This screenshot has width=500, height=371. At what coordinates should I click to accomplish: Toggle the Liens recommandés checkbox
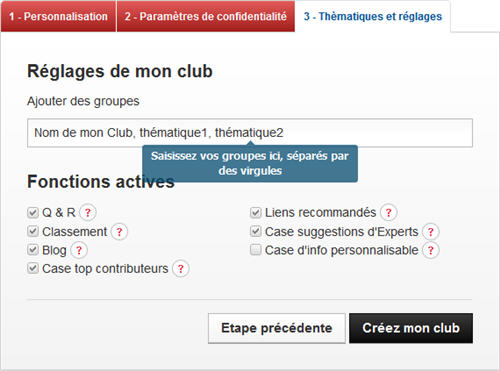coord(255,212)
